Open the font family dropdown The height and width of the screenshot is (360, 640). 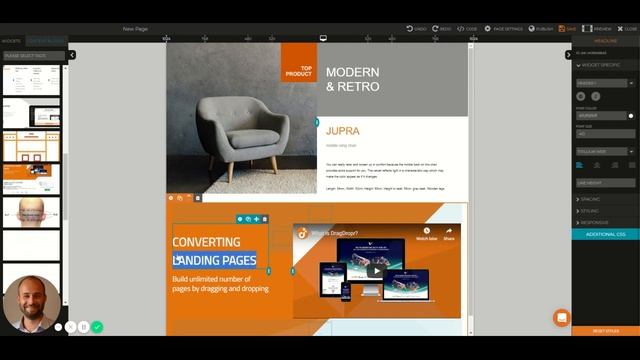click(605, 151)
